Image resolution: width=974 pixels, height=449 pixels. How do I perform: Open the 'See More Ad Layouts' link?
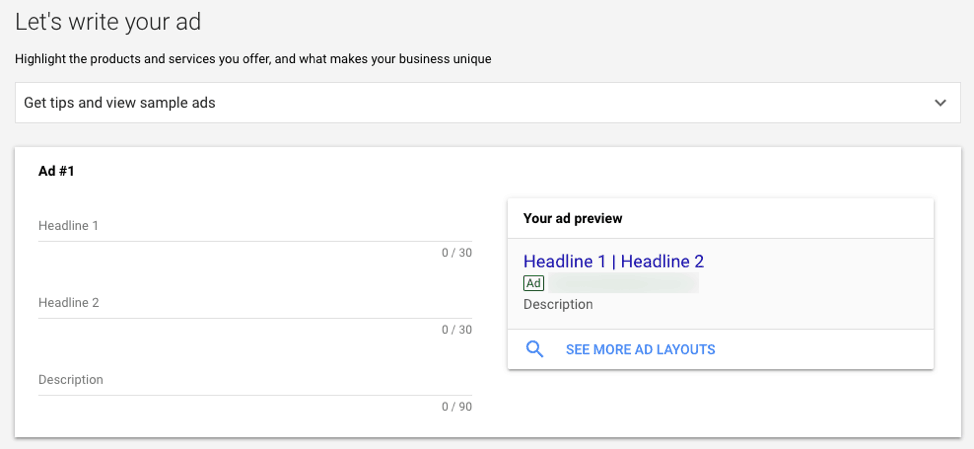point(640,350)
